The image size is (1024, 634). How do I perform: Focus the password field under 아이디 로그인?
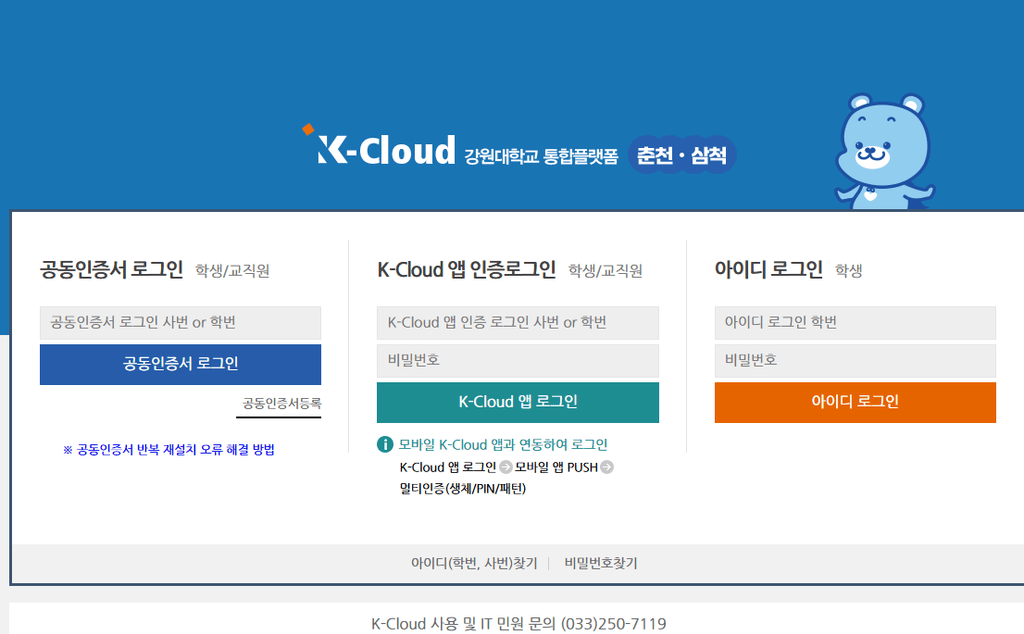[855, 360]
